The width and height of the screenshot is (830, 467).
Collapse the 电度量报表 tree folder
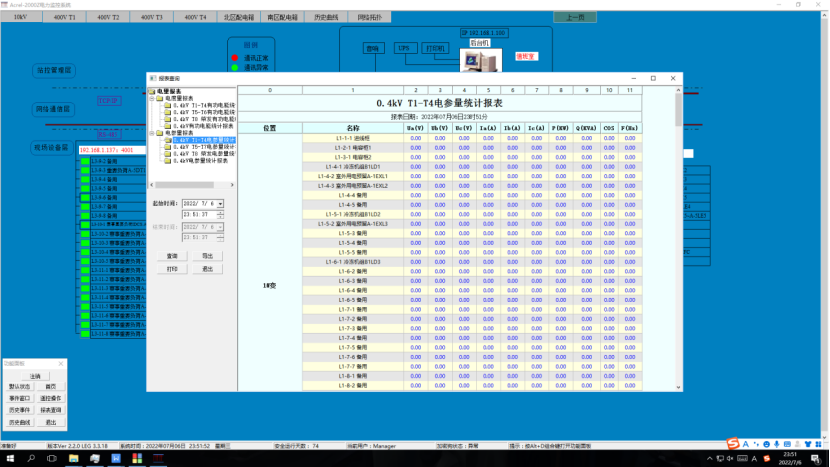point(152,97)
